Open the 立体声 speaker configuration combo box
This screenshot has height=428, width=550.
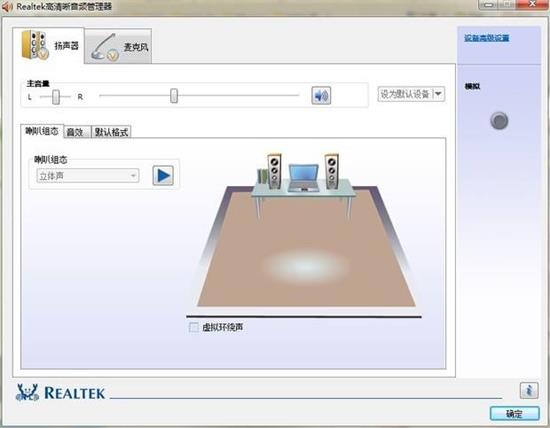88,175
